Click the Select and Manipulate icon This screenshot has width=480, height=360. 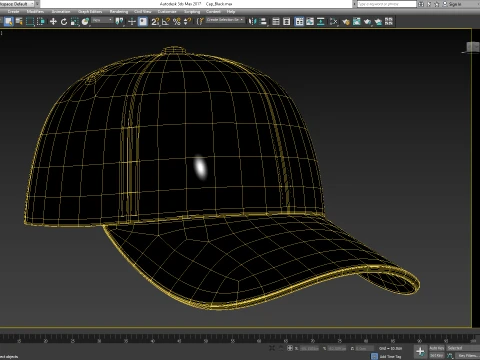point(132,22)
